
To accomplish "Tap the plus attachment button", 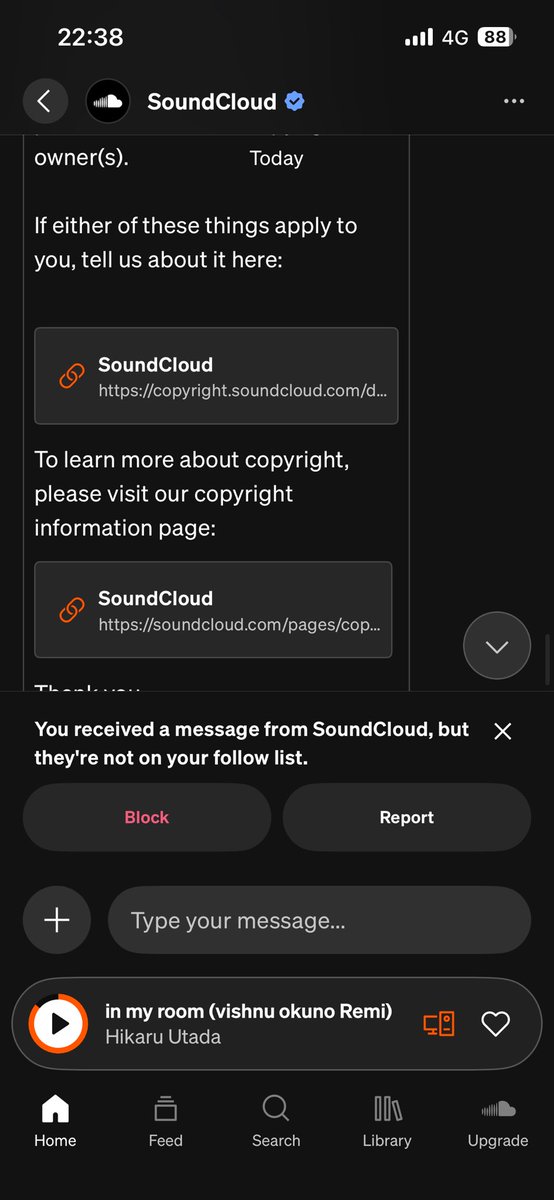I will [57, 920].
